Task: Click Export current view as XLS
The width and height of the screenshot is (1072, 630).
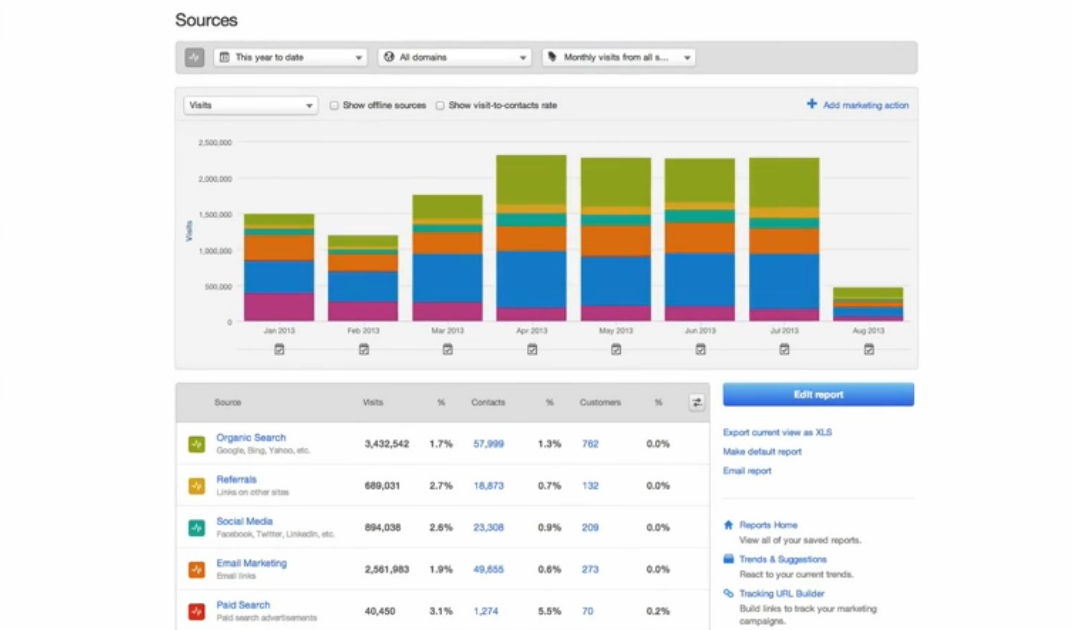Action: [777, 432]
